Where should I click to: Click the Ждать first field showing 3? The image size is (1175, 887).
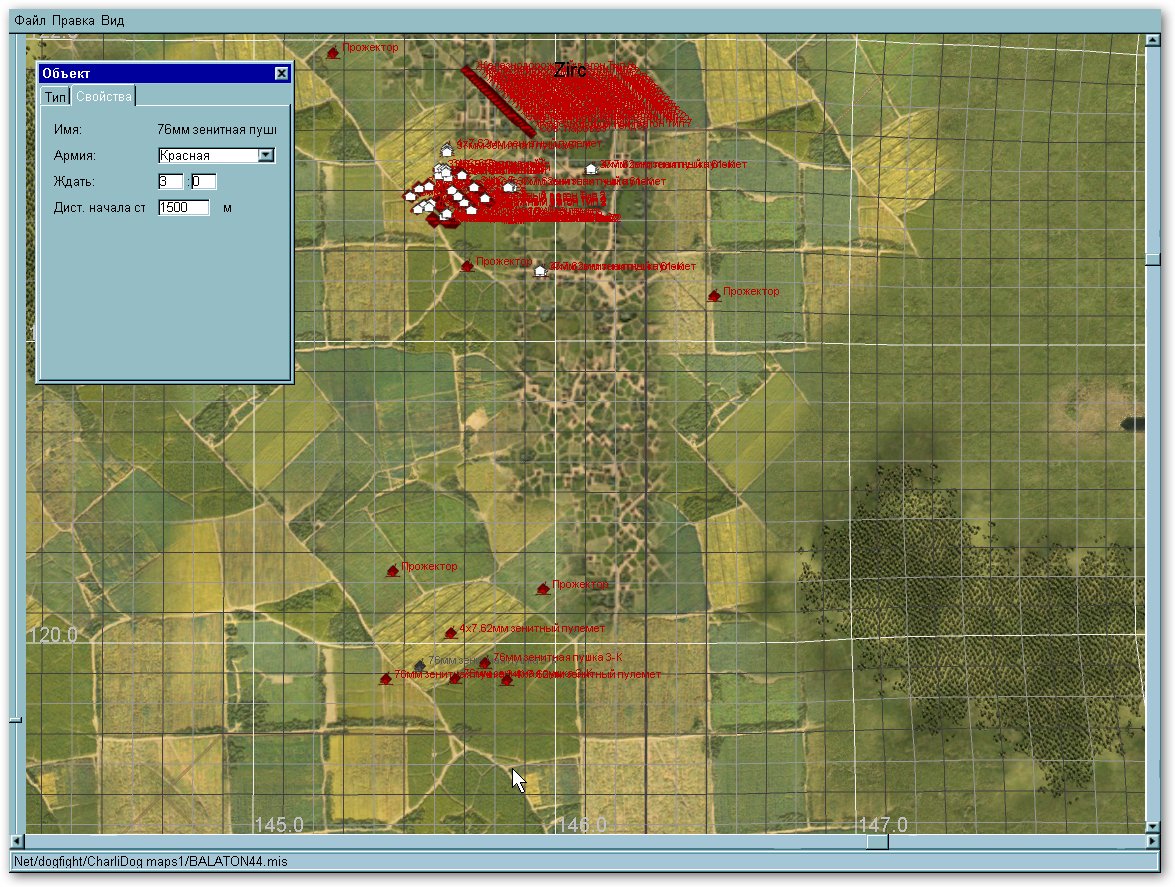pos(170,181)
